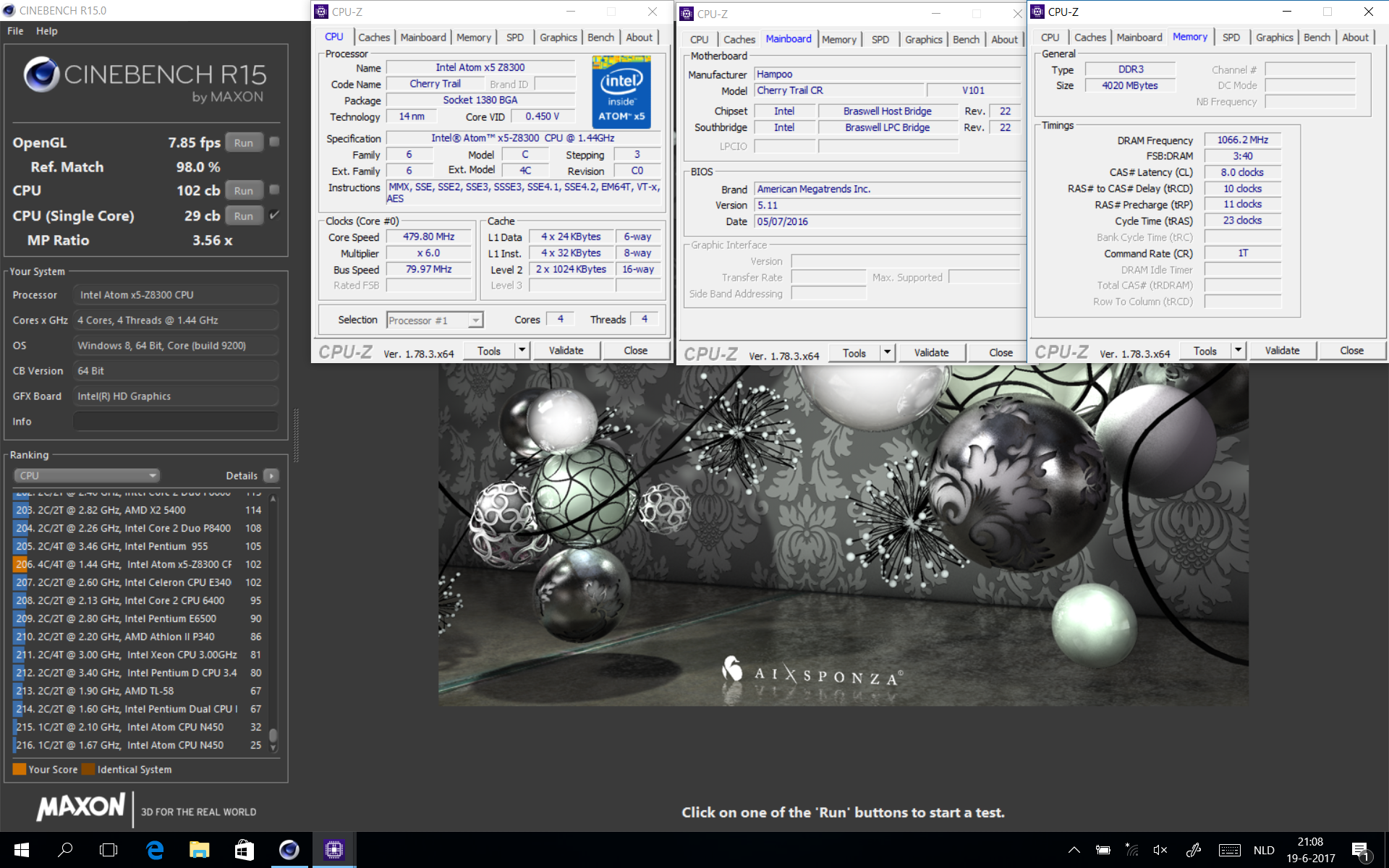
Task: Open the Ranking CPU dropdown
Action: click(86, 475)
